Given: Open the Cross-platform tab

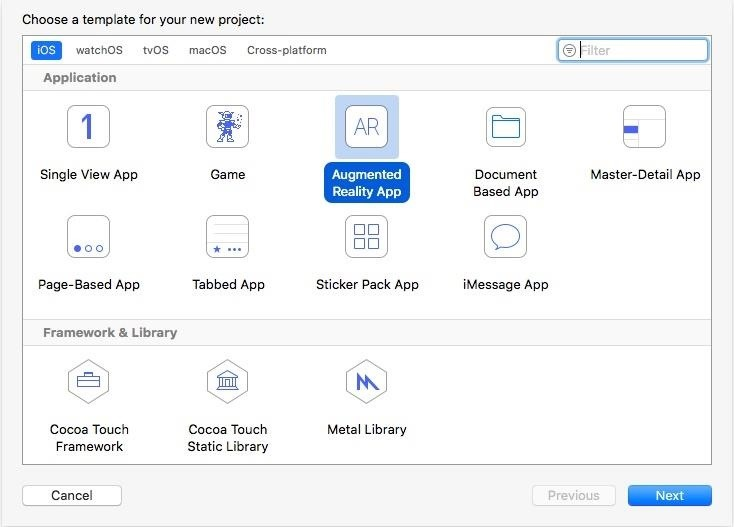Looking at the screenshot, I should coord(287,50).
